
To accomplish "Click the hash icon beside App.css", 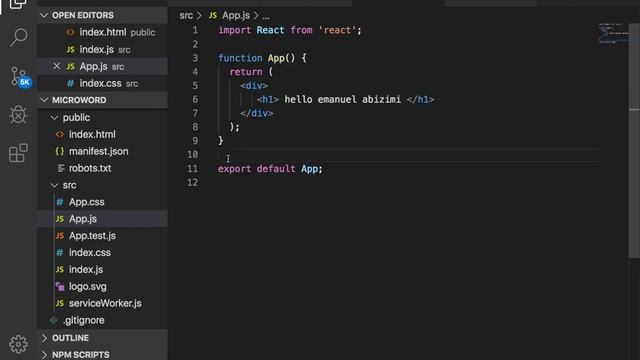I will [60, 202].
